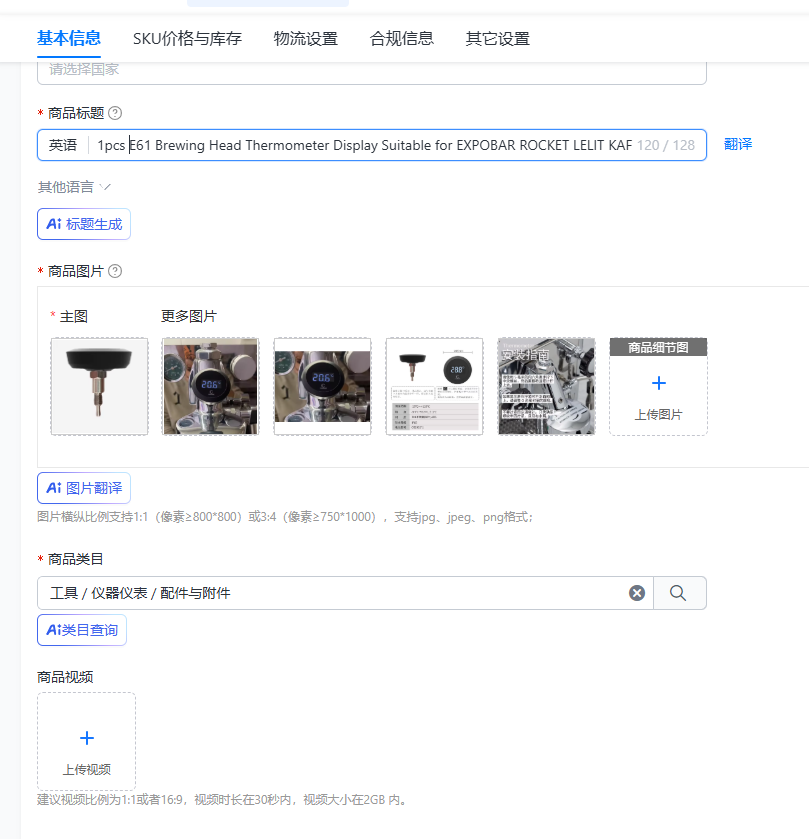Select the product specification sheet thumbnail
This screenshot has width=809, height=839.
434,386
